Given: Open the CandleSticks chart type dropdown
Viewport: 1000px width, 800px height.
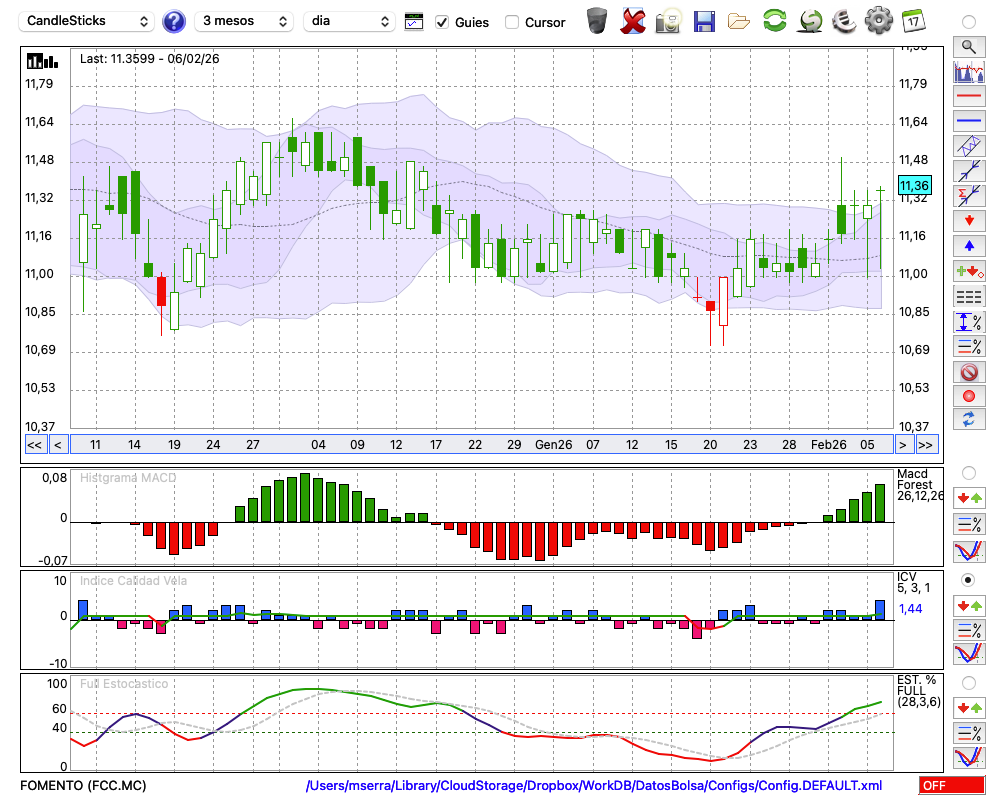Looking at the screenshot, I should 88,21.
